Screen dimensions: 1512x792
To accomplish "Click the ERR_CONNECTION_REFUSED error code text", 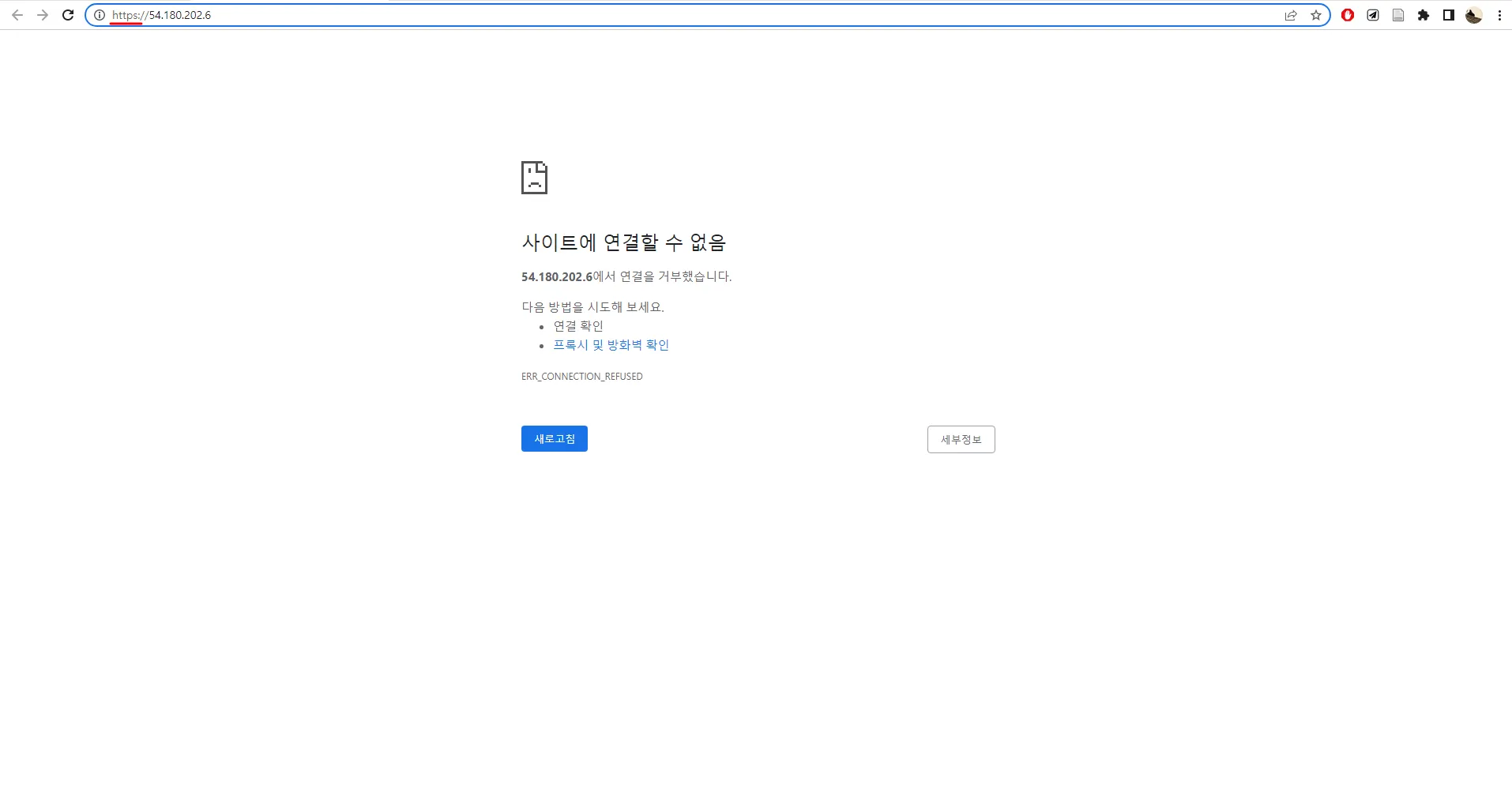I will (x=582, y=377).
